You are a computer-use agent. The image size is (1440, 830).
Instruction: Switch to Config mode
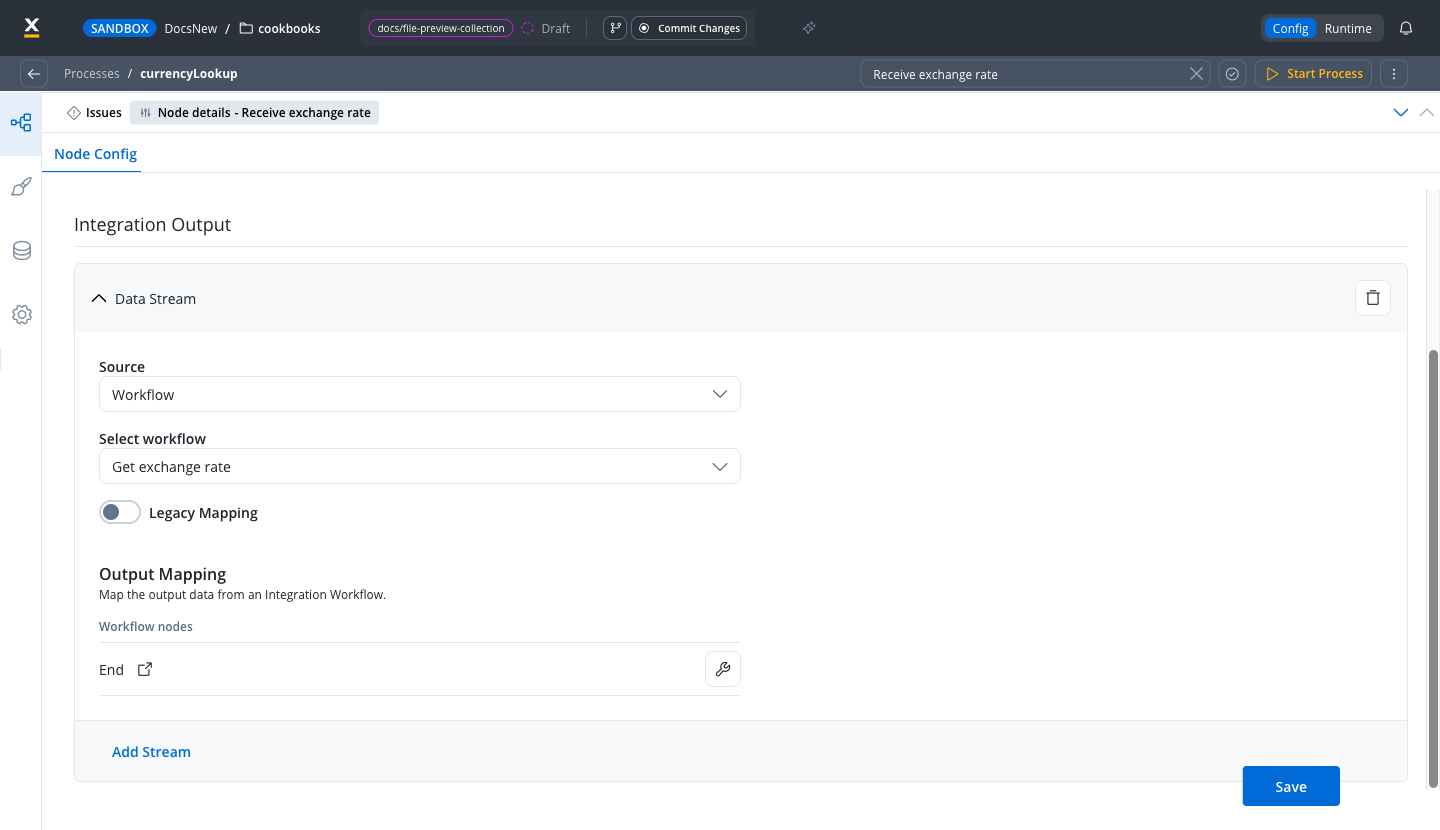point(1290,28)
